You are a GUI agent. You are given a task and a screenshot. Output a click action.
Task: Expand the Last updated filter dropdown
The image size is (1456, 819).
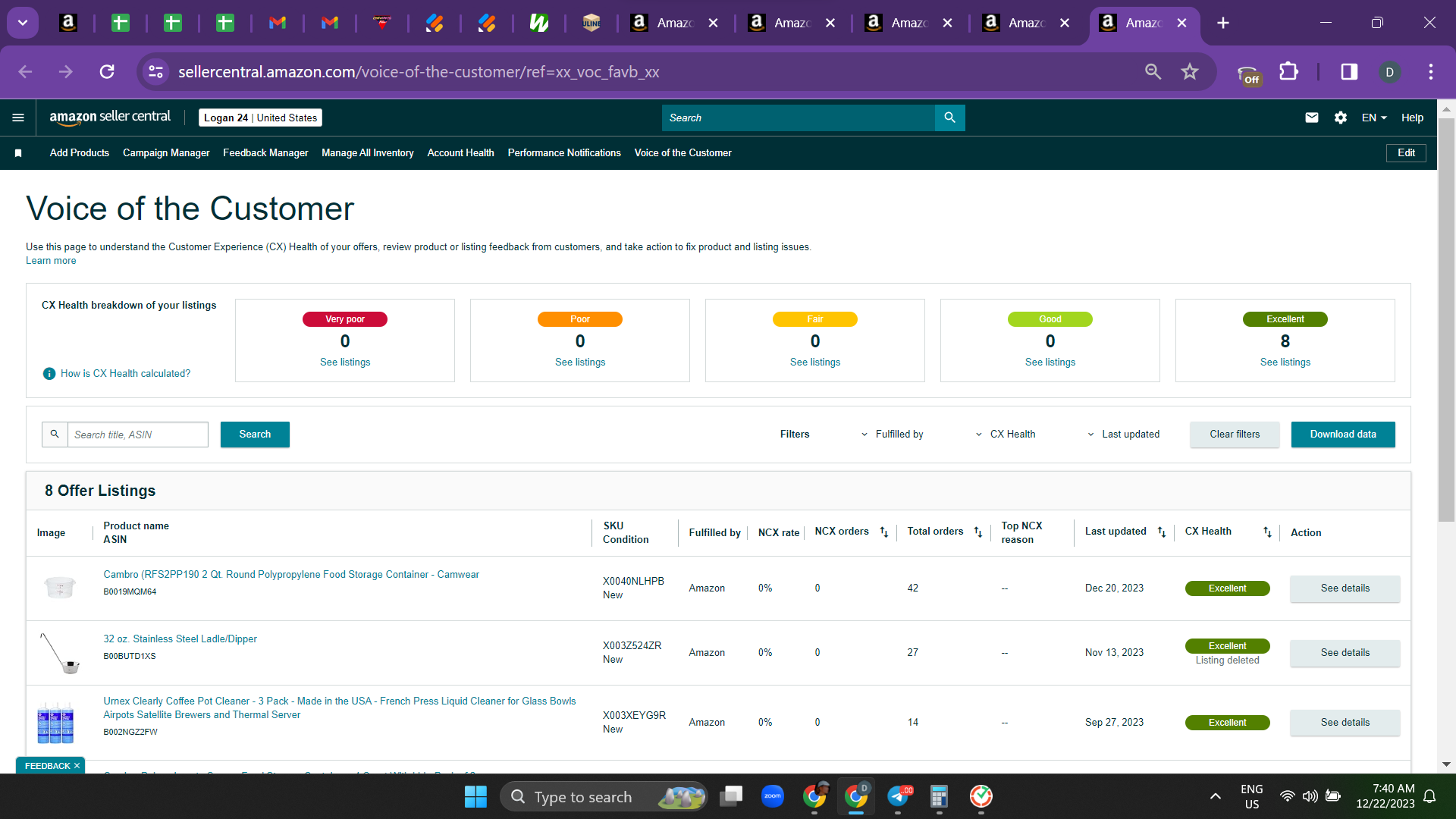(1124, 435)
